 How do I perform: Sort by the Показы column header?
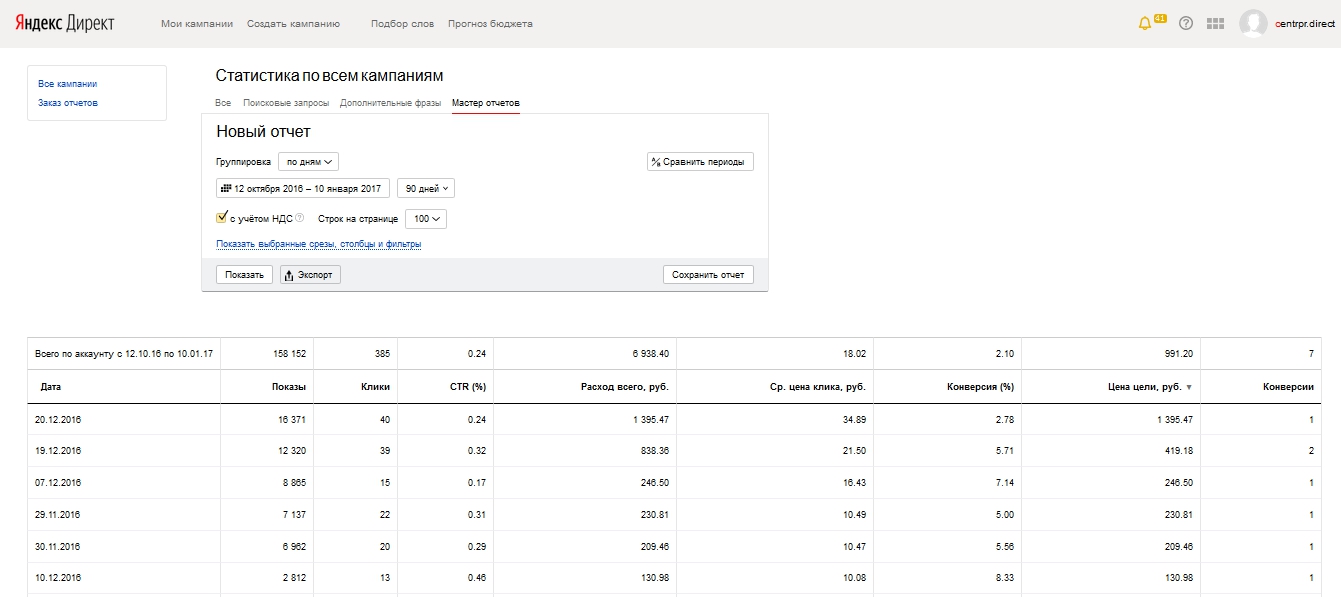pos(288,387)
